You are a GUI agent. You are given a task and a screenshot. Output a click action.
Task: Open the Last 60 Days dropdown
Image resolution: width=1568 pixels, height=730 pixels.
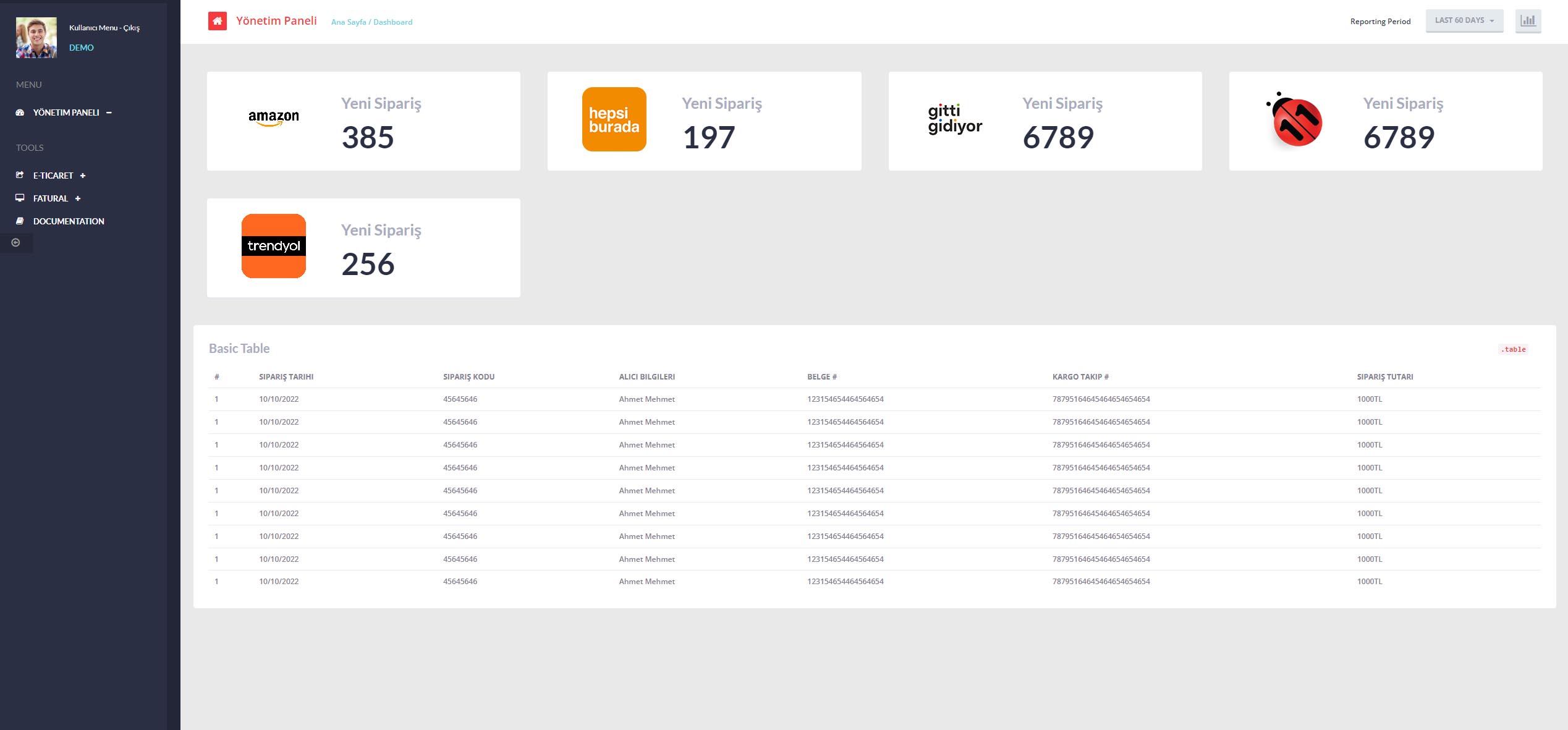point(1464,21)
